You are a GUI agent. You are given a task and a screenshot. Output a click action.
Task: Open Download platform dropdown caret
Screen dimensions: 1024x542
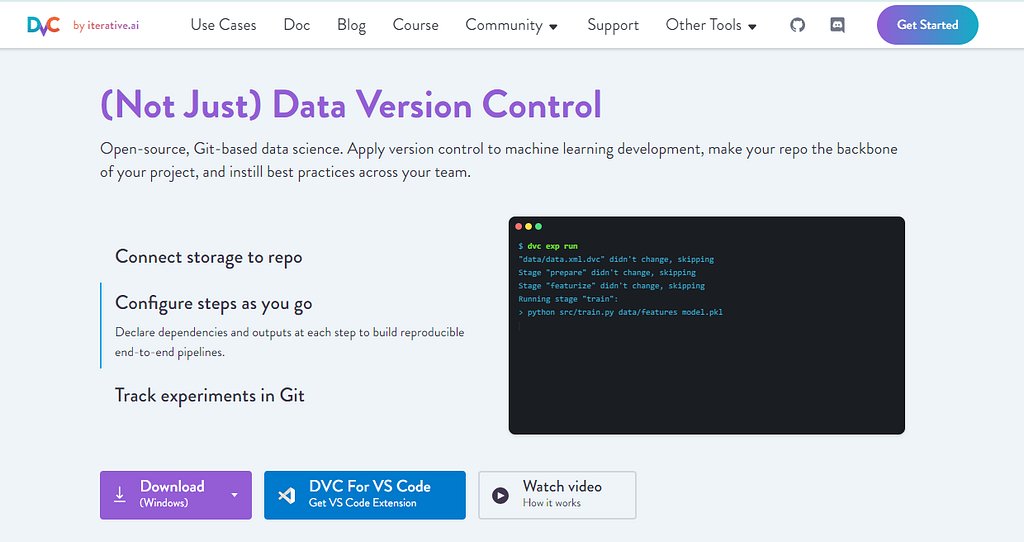pos(234,495)
